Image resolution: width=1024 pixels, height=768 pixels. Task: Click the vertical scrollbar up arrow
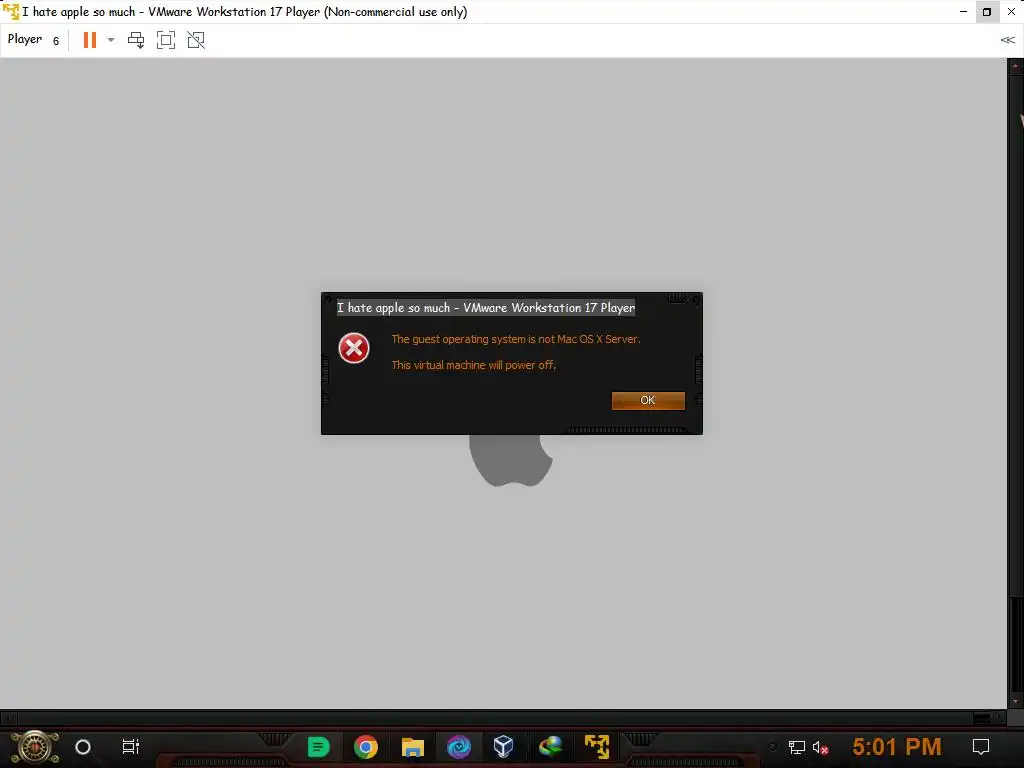pyautogui.click(x=1016, y=65)
